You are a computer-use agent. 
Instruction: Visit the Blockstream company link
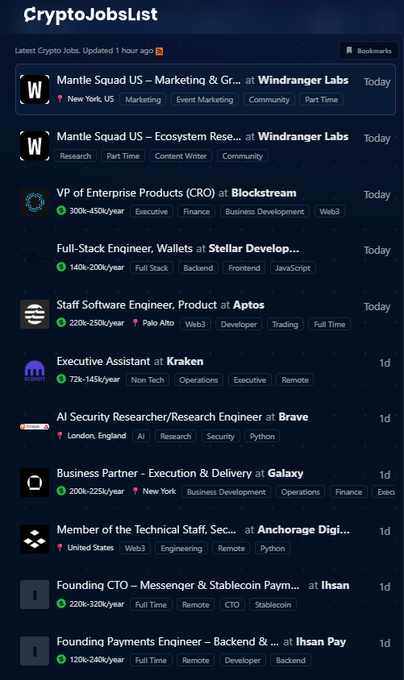264,193
